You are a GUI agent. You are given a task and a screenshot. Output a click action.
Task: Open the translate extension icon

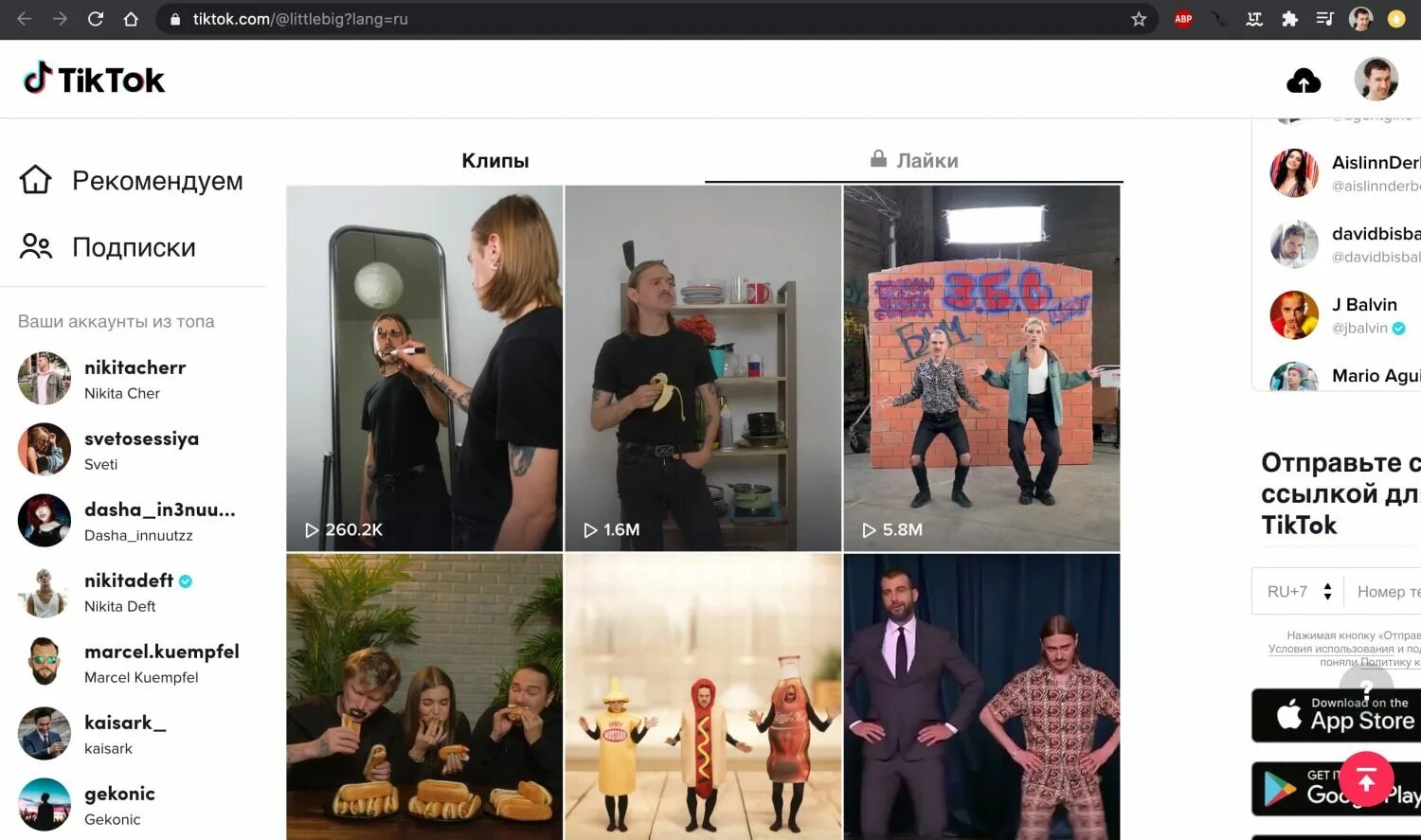(1254, 19)
